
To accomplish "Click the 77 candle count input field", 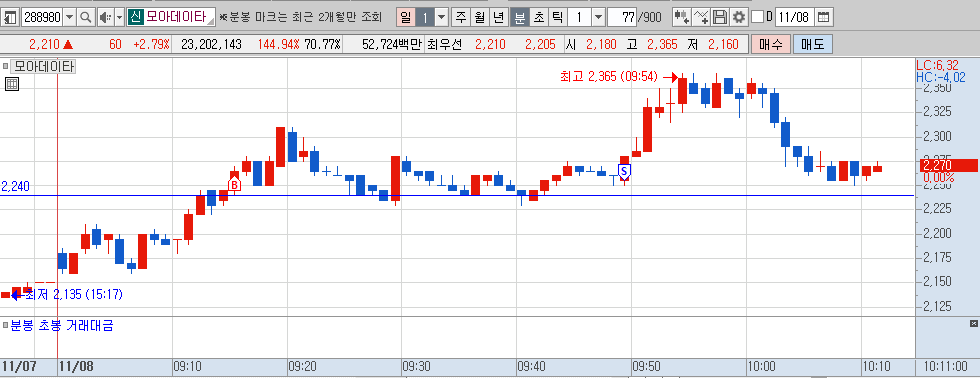I will click(622, 17).
